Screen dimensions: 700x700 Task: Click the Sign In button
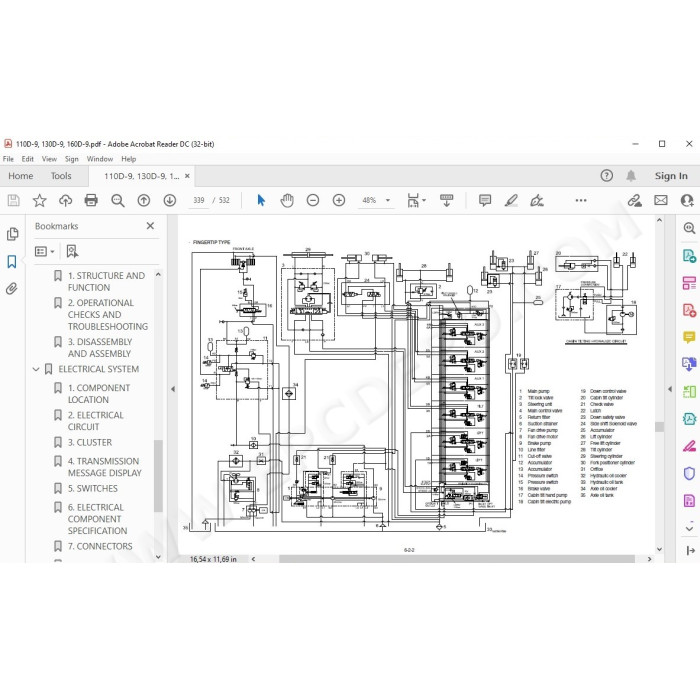coord(671,176)
